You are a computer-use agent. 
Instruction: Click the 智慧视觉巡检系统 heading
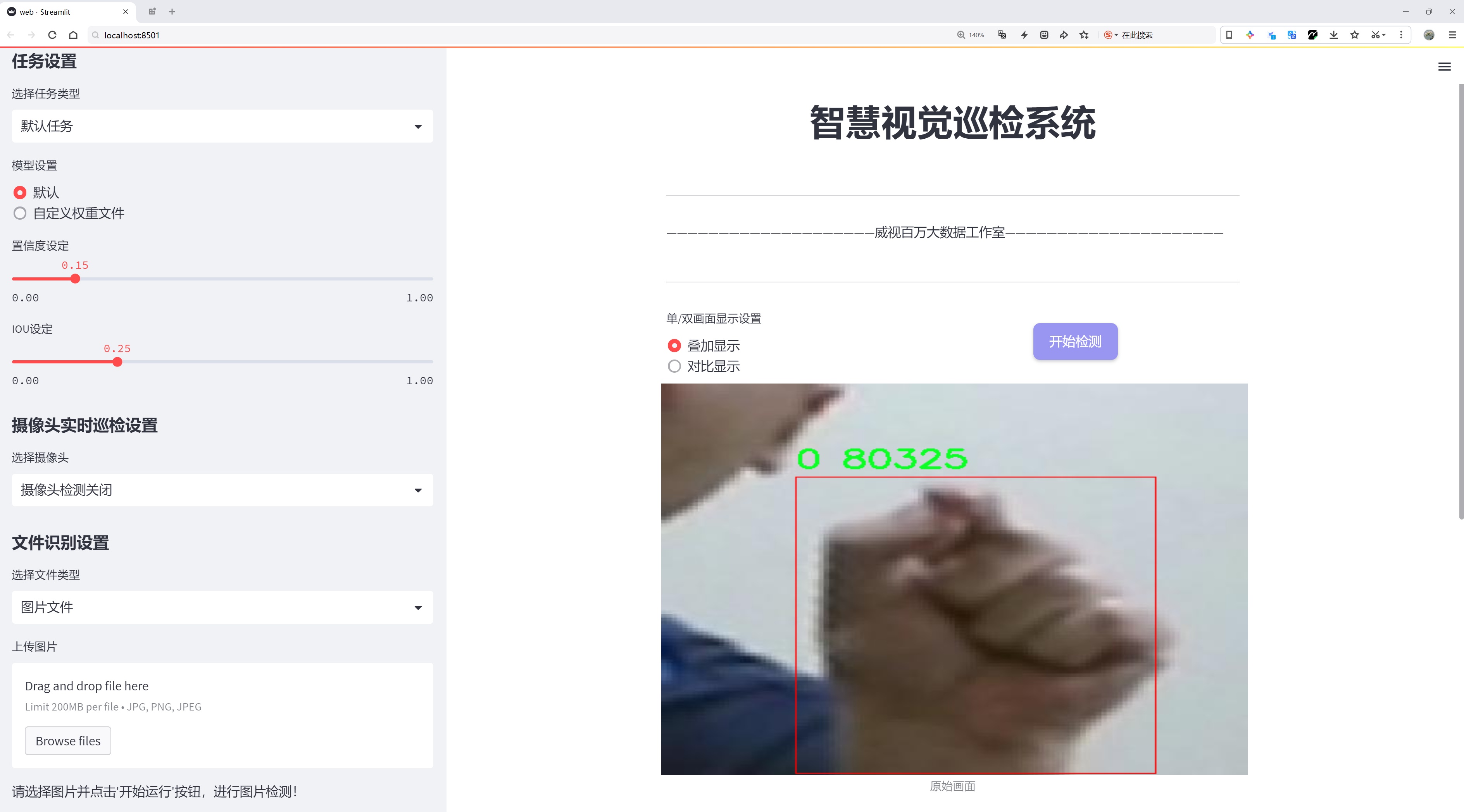tap(952, 123)
